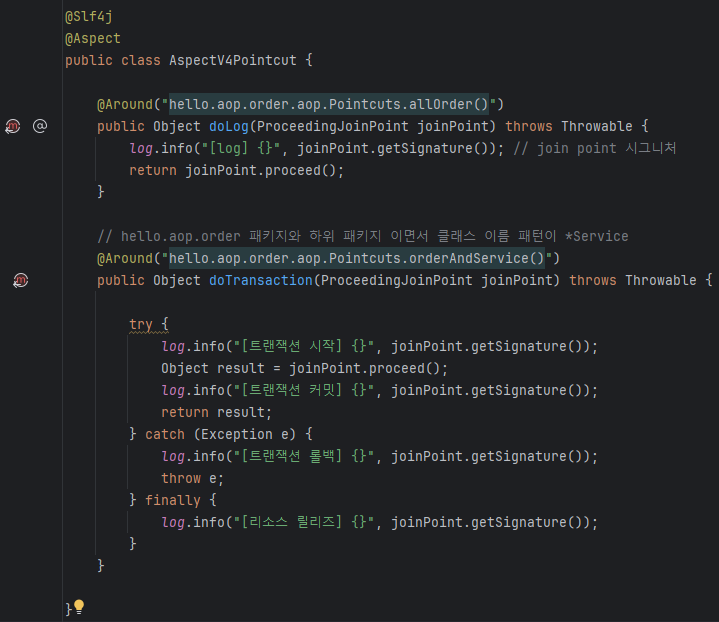Viewport: 719px width, 622px height.
Task: Click the @Aspect annotation
Action: pyautogui.click(x=93, y=39)
